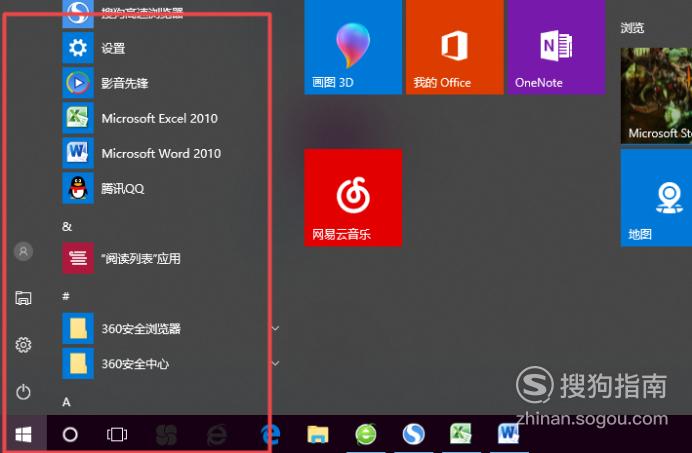Click the 腾讯QQ text label
The height and width of the screenshot is (453, 692).
click(x=123, y=189)
